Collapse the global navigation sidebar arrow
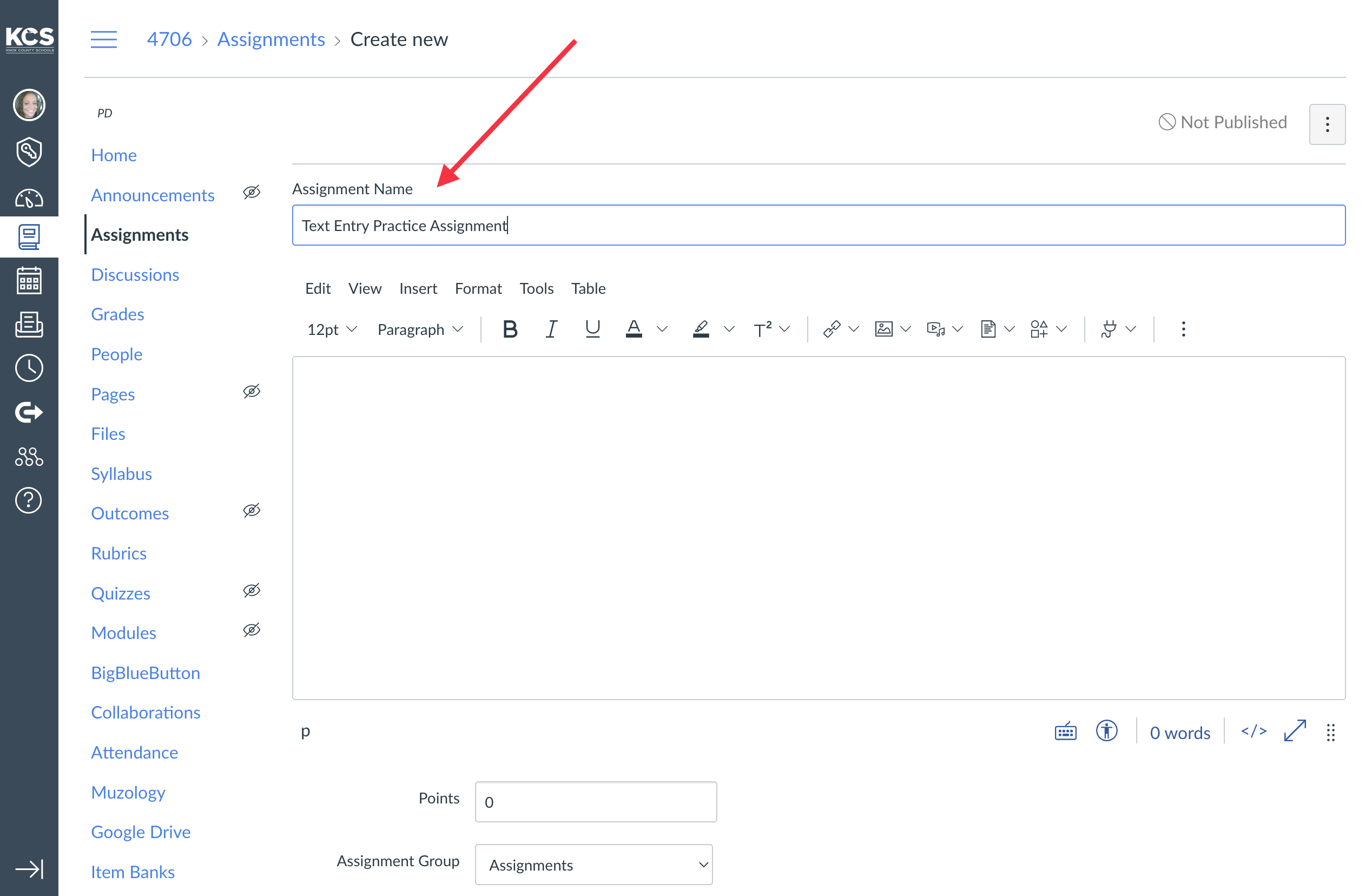This screenshot has height=896, width=1372. coord(29,869)
